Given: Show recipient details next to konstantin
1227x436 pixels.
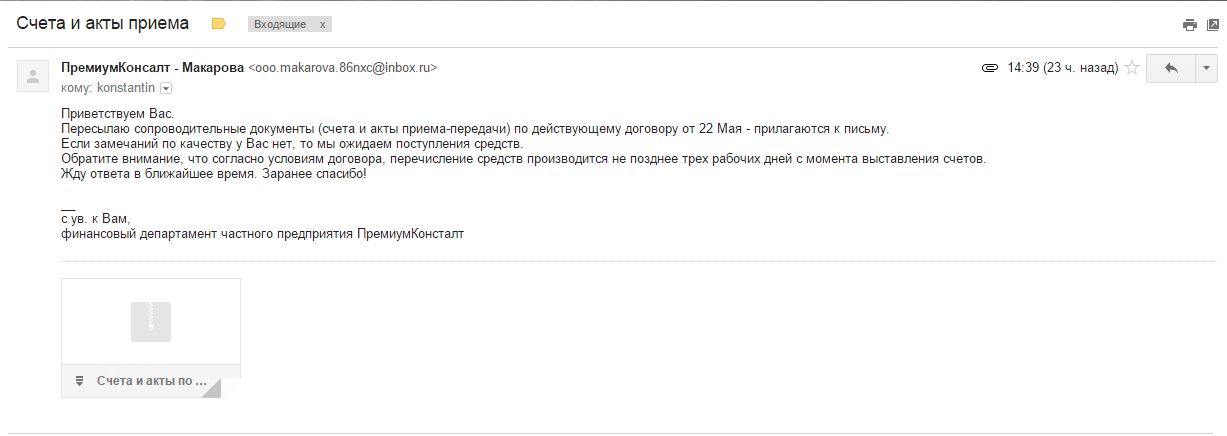Looking at the screenshot, I should [x=166, y=88].
